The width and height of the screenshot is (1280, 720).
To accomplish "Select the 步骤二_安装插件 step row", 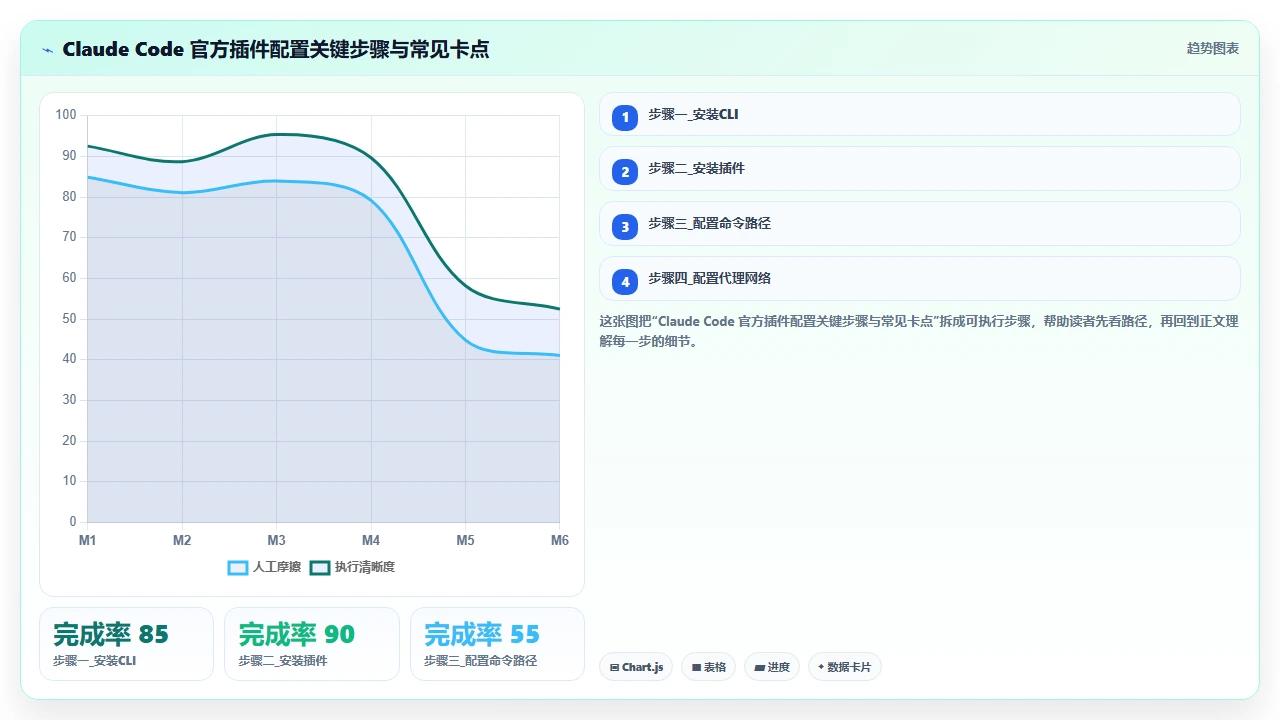I will pos(920,169).
